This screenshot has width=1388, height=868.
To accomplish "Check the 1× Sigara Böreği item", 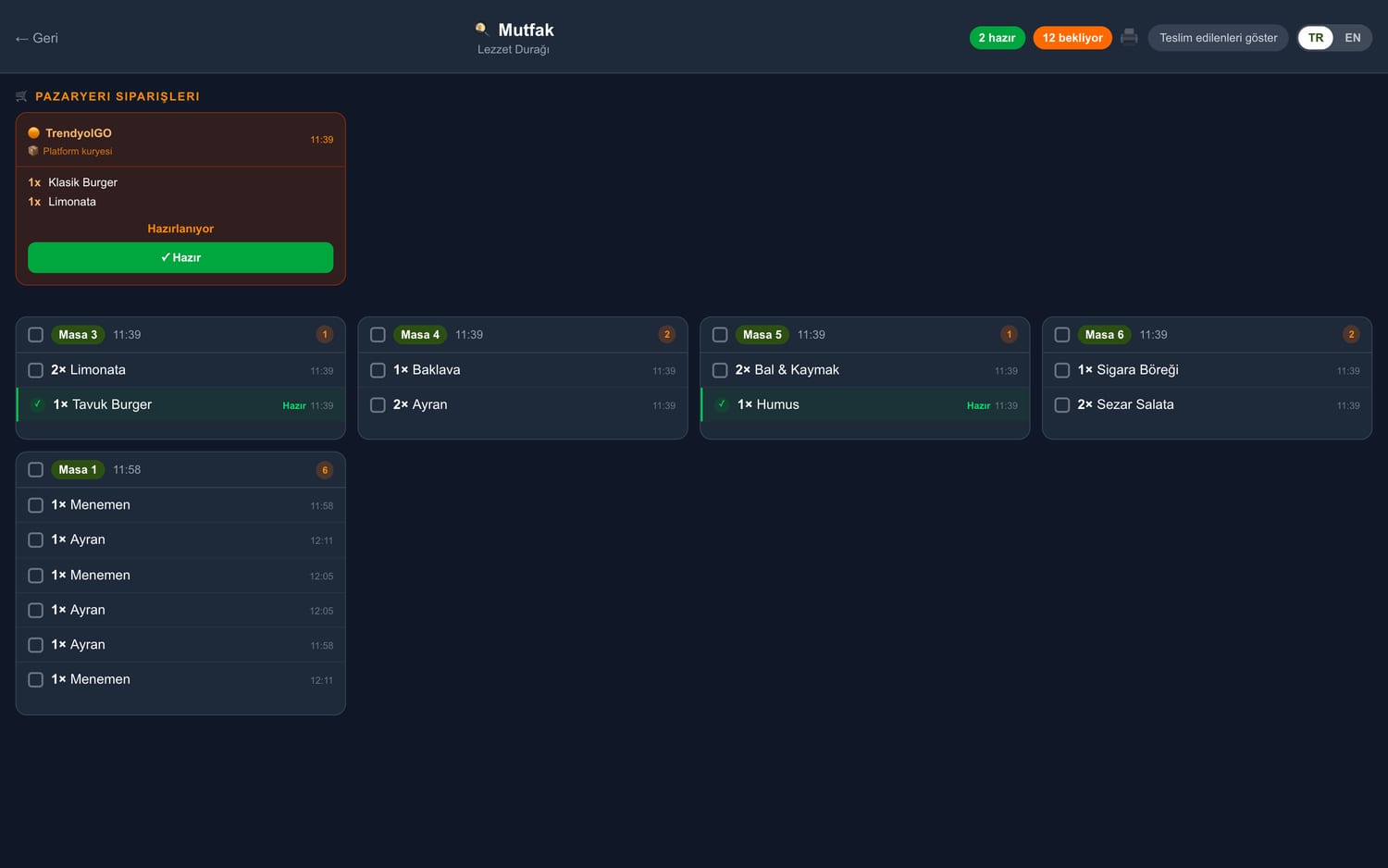I will [1062, 370].
